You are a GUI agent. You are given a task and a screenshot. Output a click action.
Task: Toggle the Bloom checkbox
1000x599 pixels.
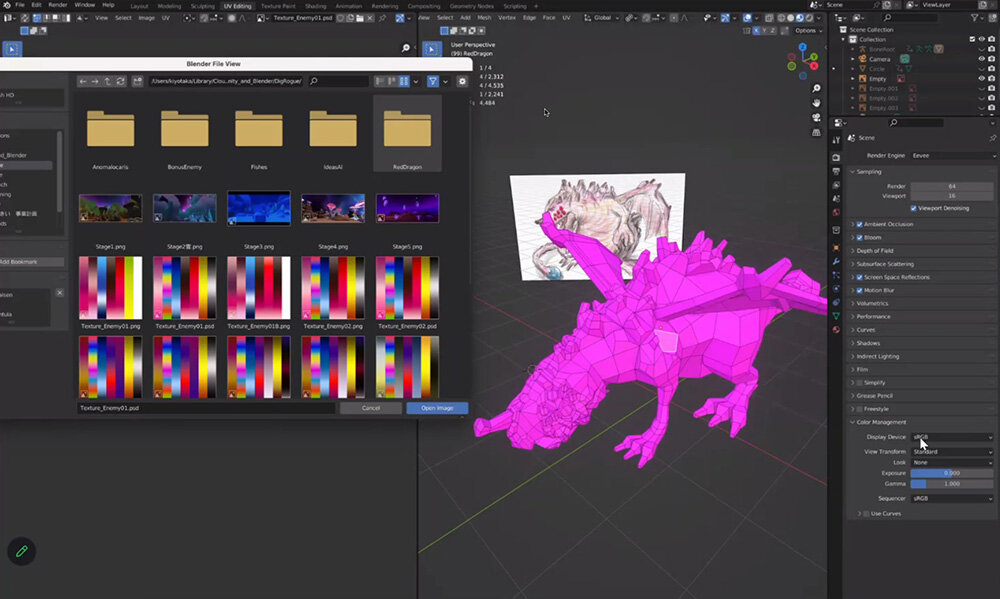click(x=859, y=238)
